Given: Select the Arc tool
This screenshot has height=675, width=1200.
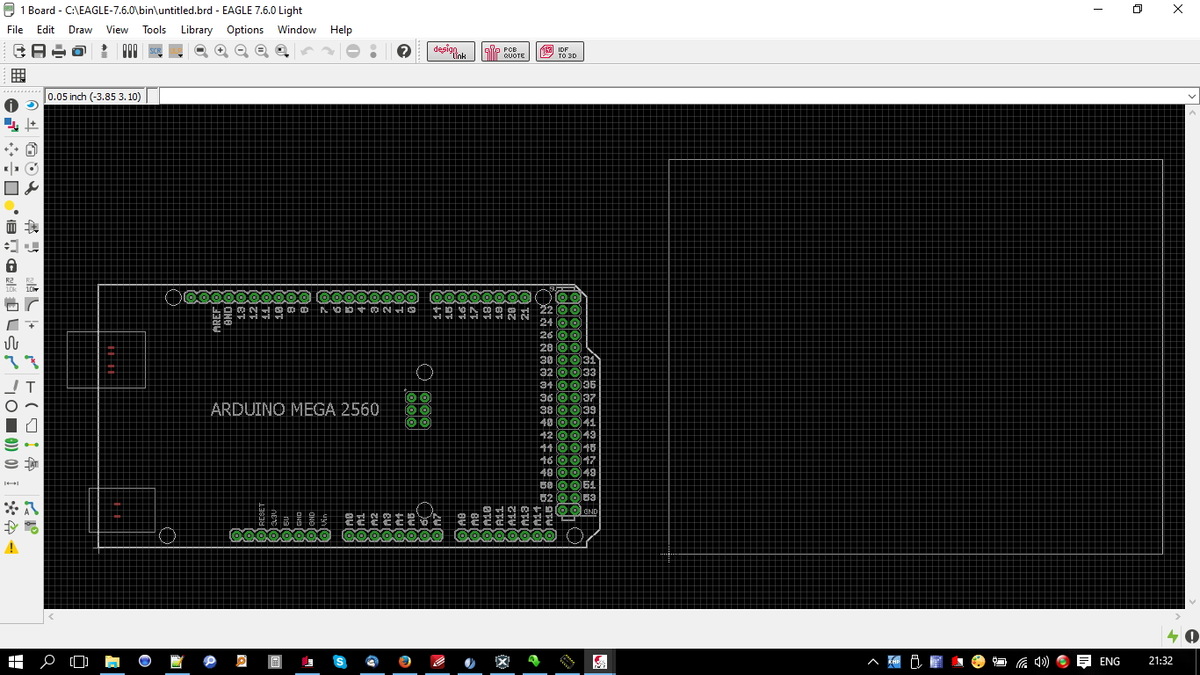Looking at the screenshot, I should click(x=31, y=406).
